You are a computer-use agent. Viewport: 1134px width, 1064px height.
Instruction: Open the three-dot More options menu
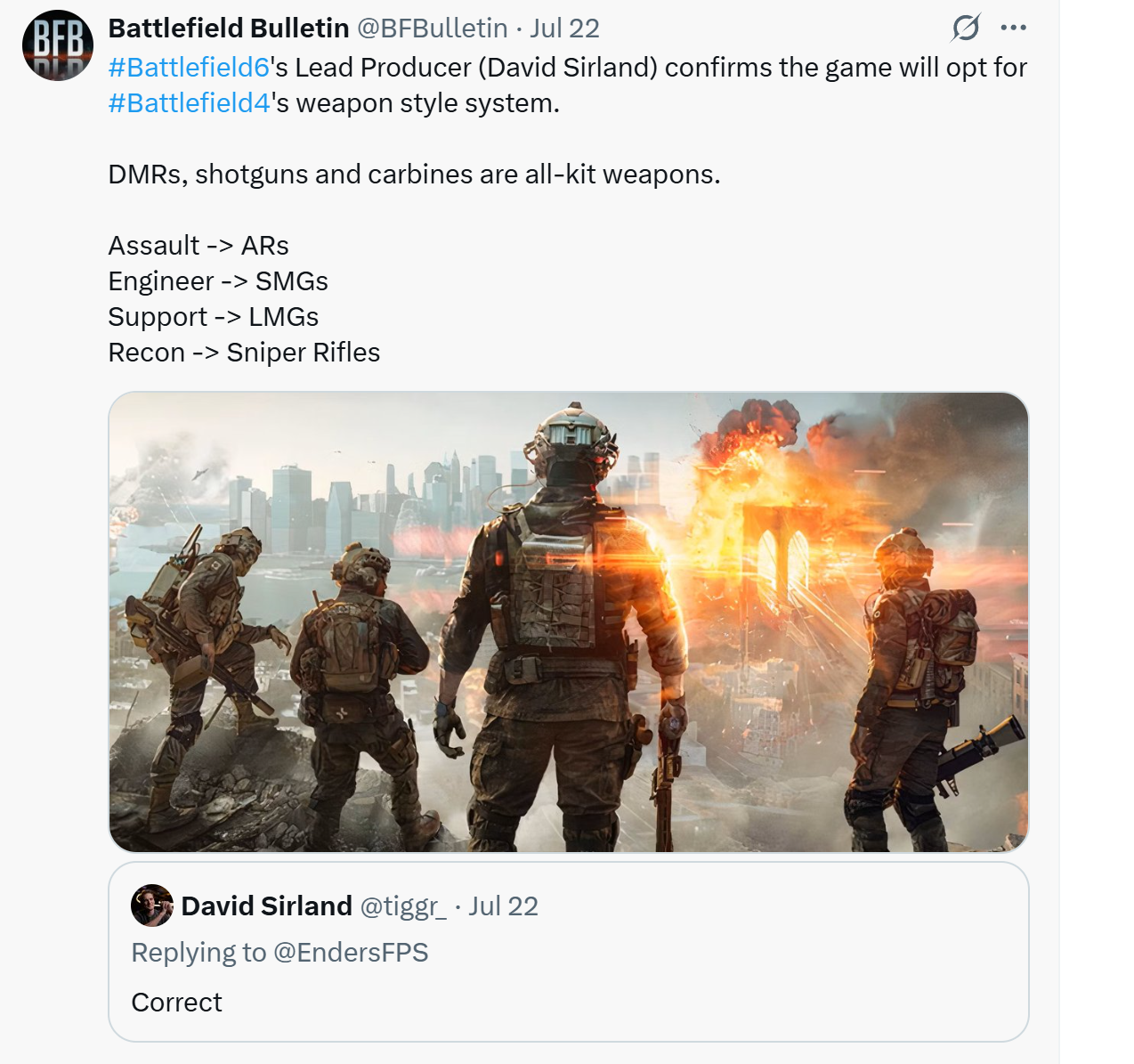click(x=1014, y=28)
